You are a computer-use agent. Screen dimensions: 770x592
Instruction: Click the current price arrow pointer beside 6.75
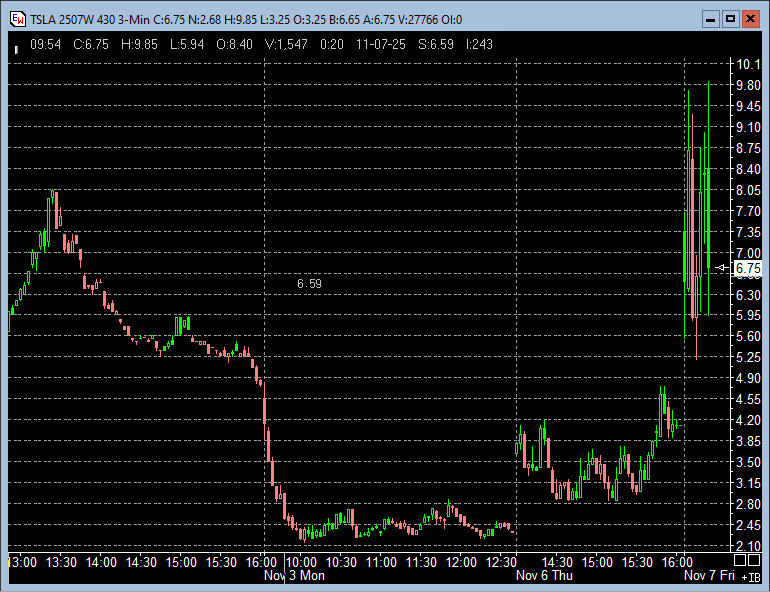coord(724,268)
